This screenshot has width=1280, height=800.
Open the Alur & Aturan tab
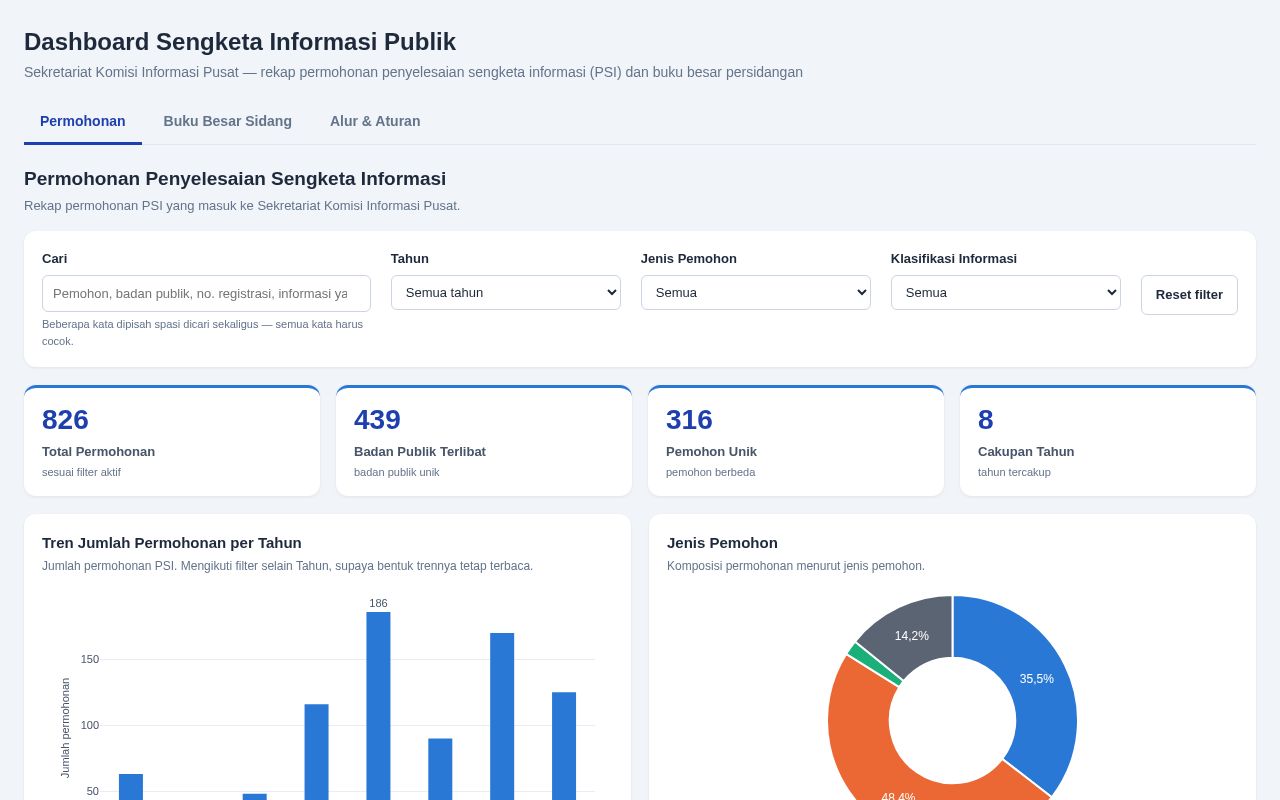click(x=375, y=121)
